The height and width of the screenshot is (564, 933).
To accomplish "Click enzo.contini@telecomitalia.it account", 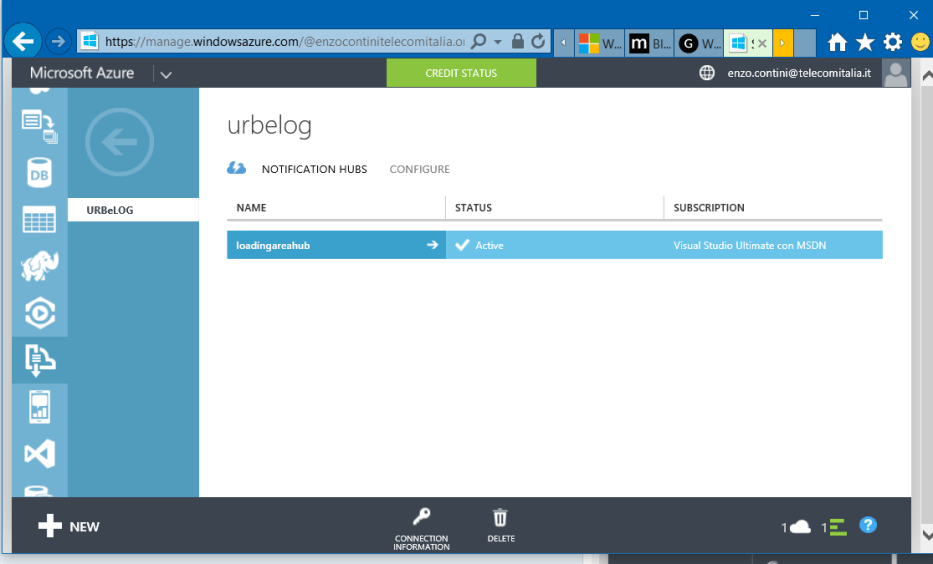I will [799, 73].
